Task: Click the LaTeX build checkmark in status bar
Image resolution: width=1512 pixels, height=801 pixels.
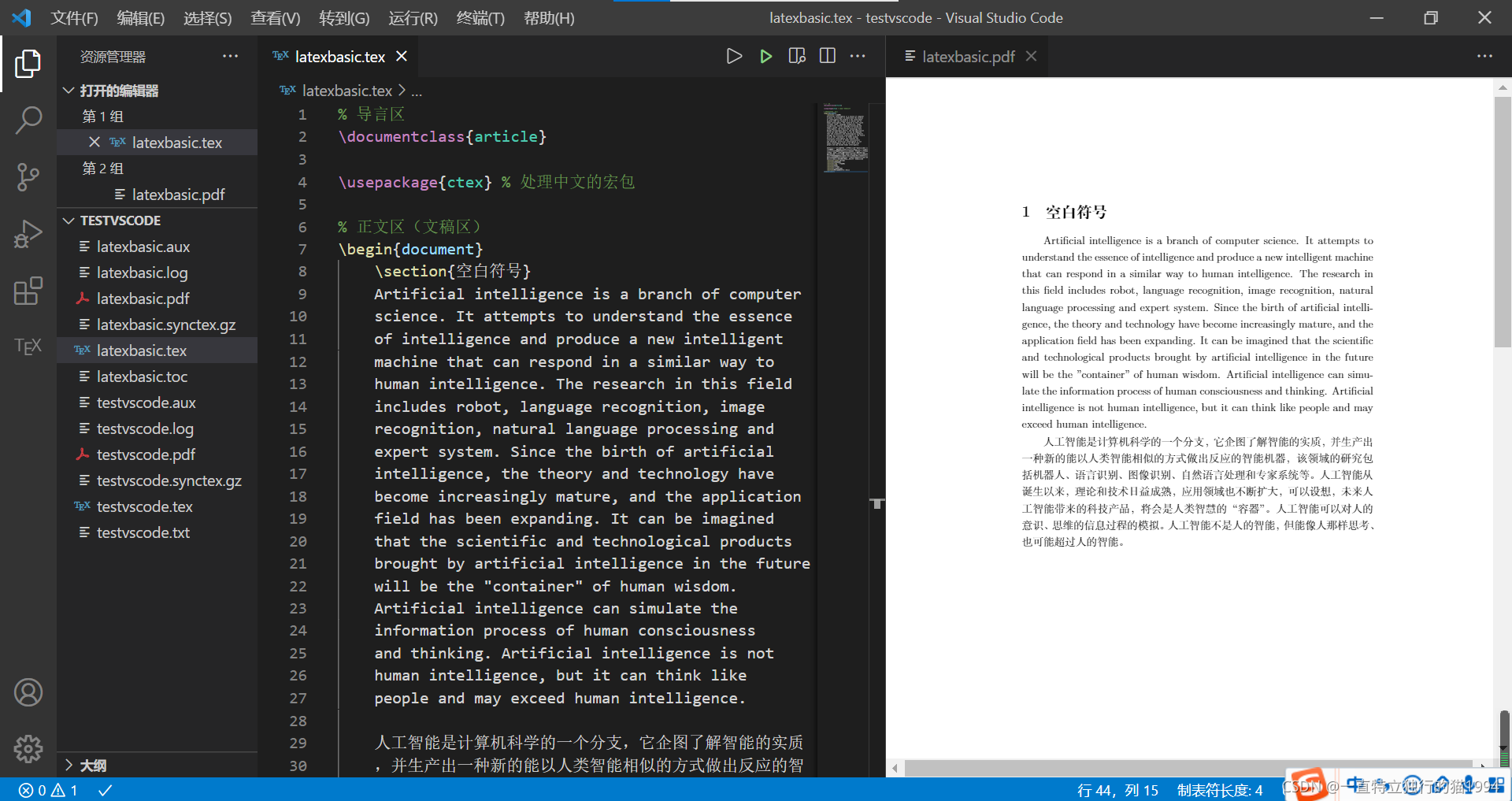Action: click(105, 790)
